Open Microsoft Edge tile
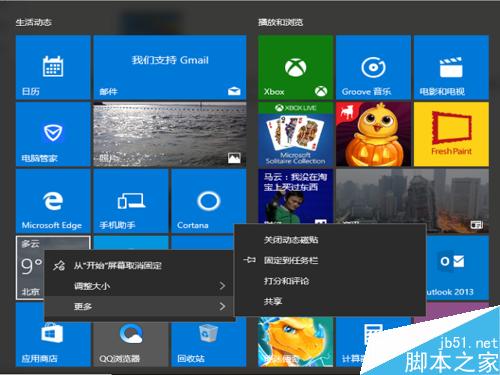Image resolution: width=500 pixels, height=375 pixels. pyautogui.click(x=53, y=201)
